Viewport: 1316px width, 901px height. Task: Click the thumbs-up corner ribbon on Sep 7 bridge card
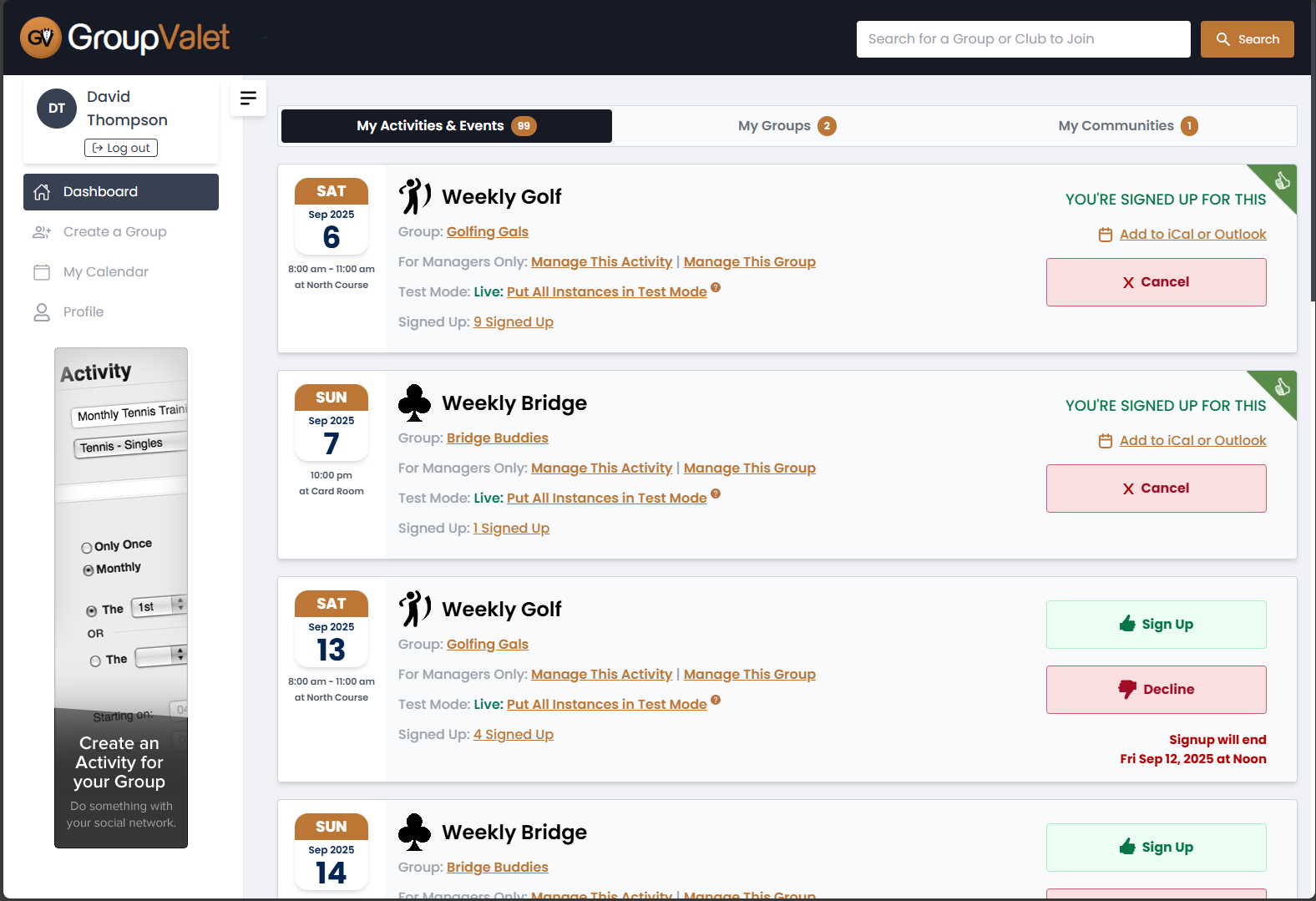[1282, 387]
